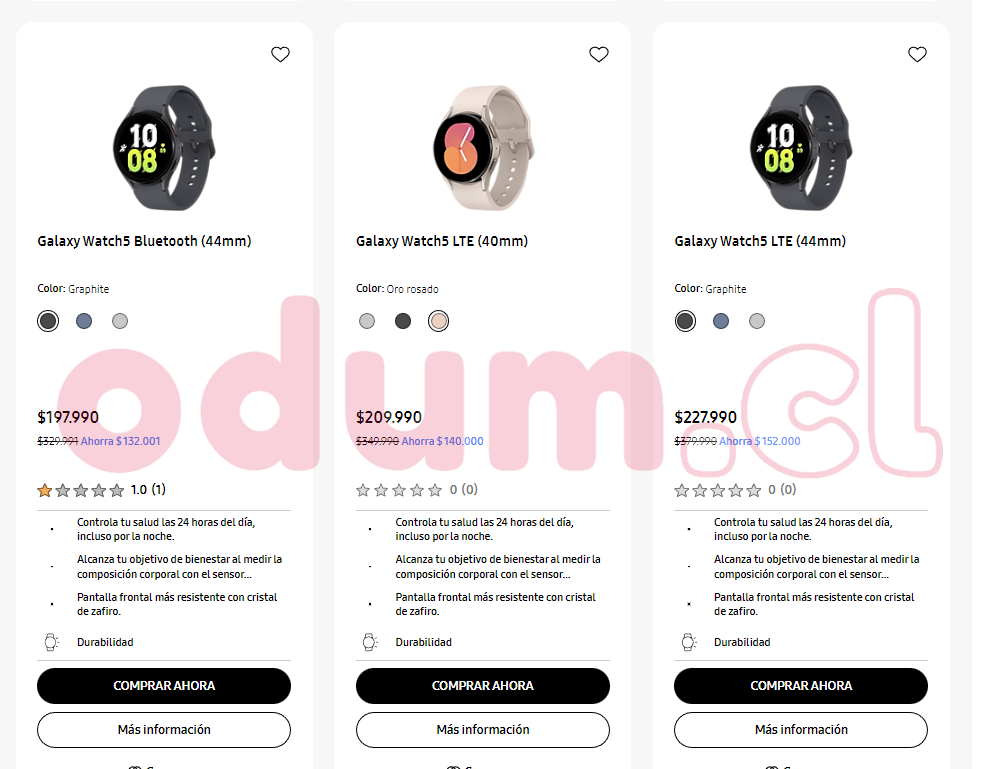Click durability watch icon on LTE 44mm card
993x769 pixels.
point(688,642)
